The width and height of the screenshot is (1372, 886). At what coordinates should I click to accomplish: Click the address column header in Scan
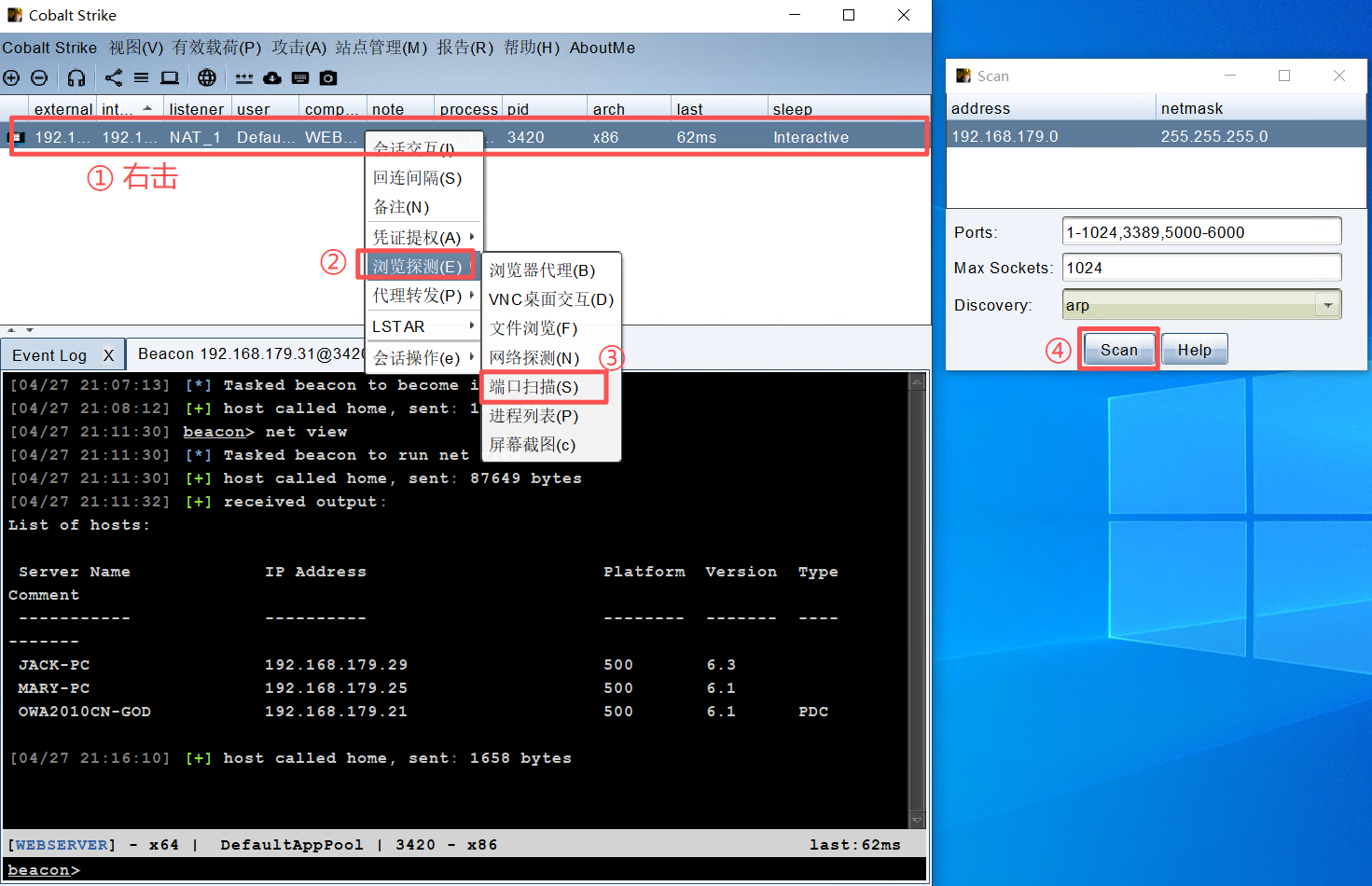coord(1050,108)
